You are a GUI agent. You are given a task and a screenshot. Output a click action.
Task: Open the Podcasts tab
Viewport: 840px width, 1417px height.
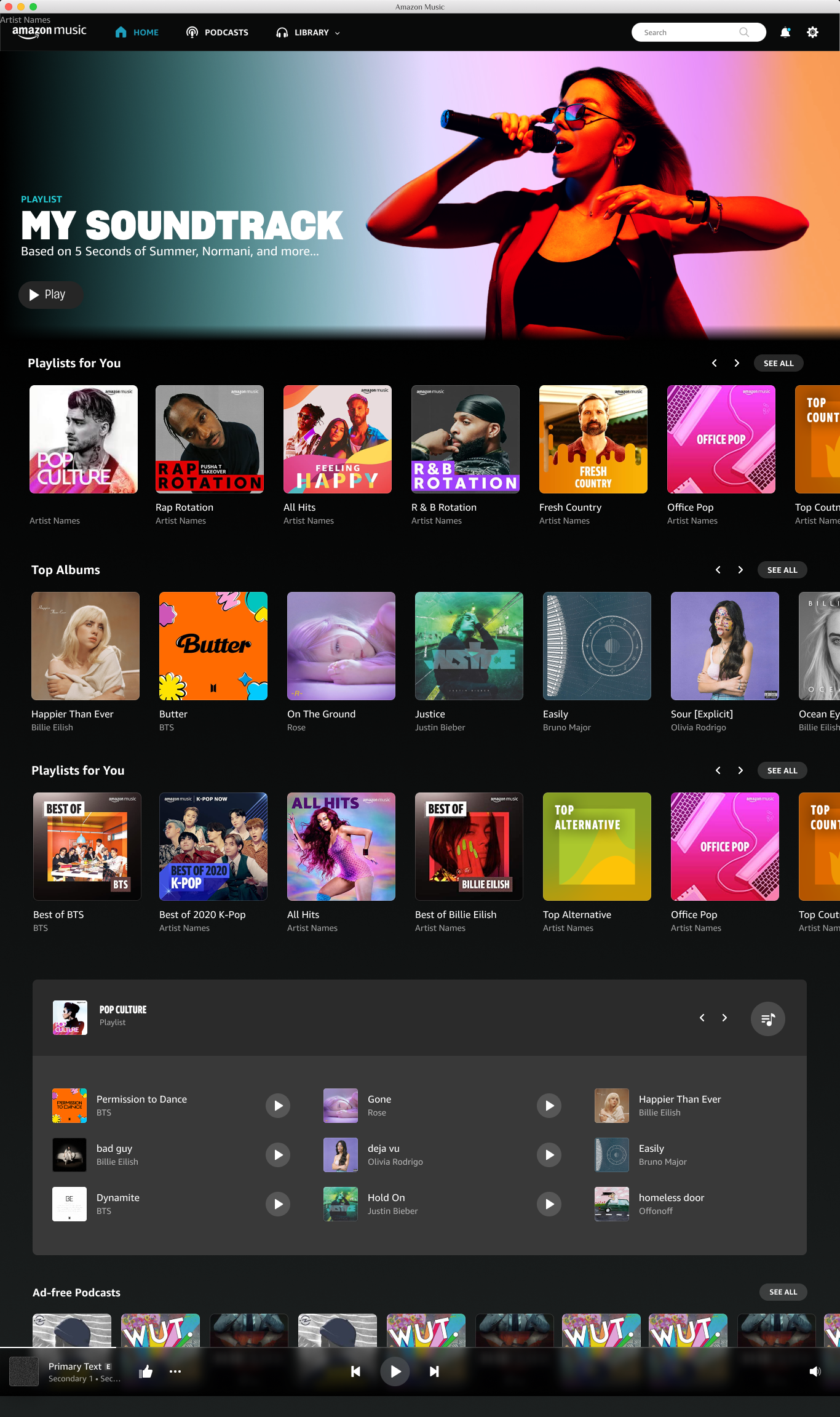[218, 33]
